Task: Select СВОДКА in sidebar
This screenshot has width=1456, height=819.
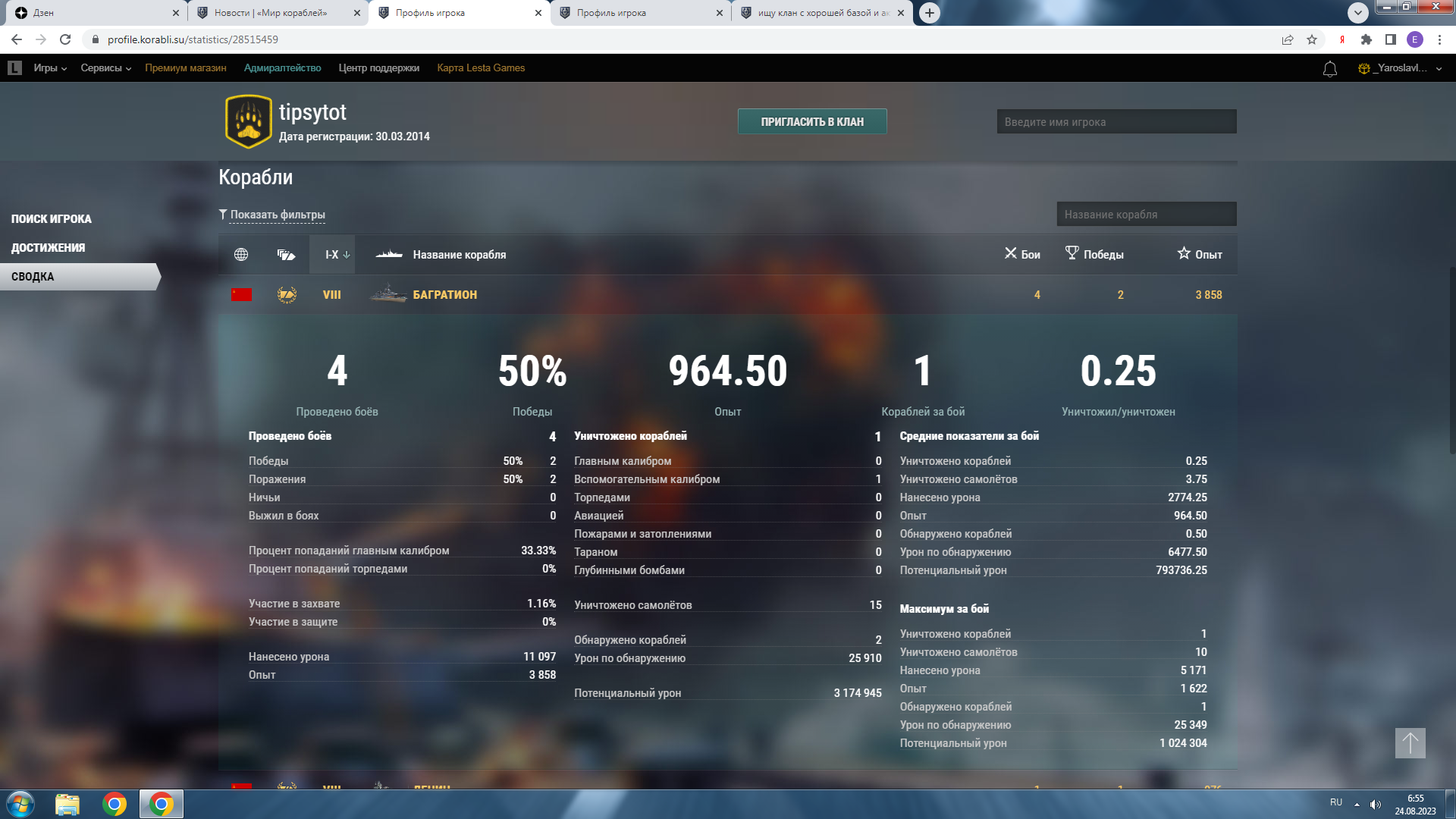Action: pos(80,277)
